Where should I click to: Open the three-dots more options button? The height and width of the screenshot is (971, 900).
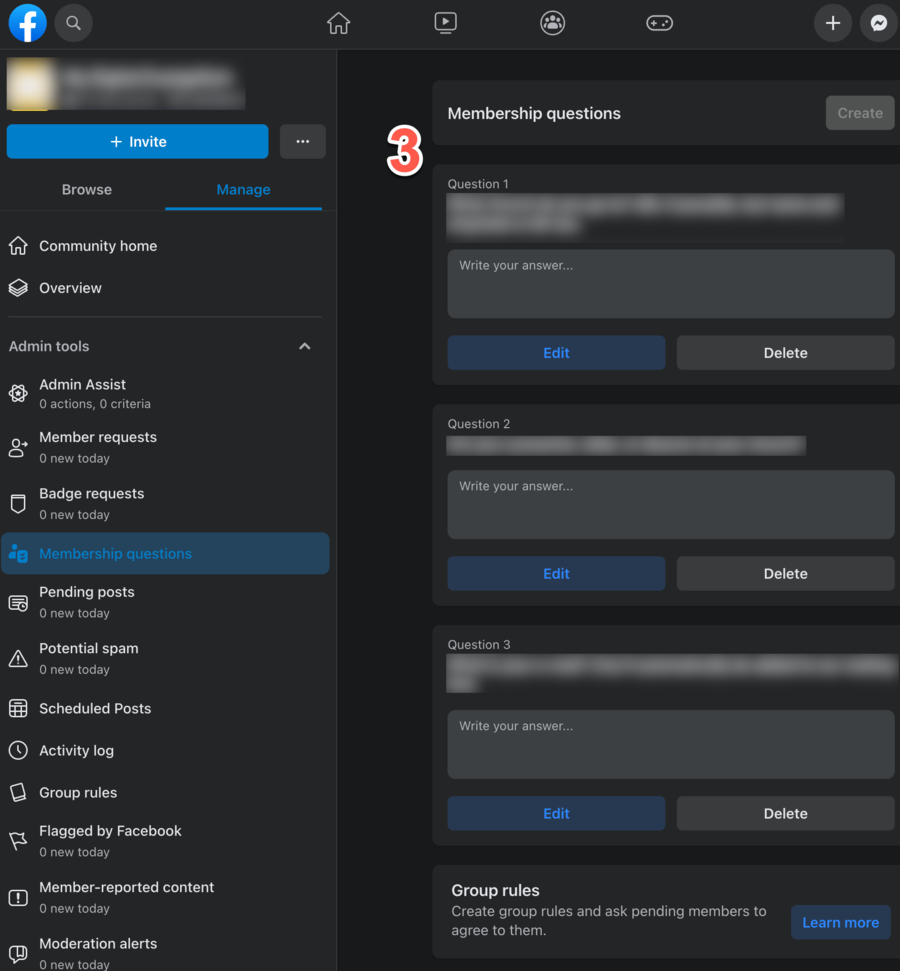point(302,142)
